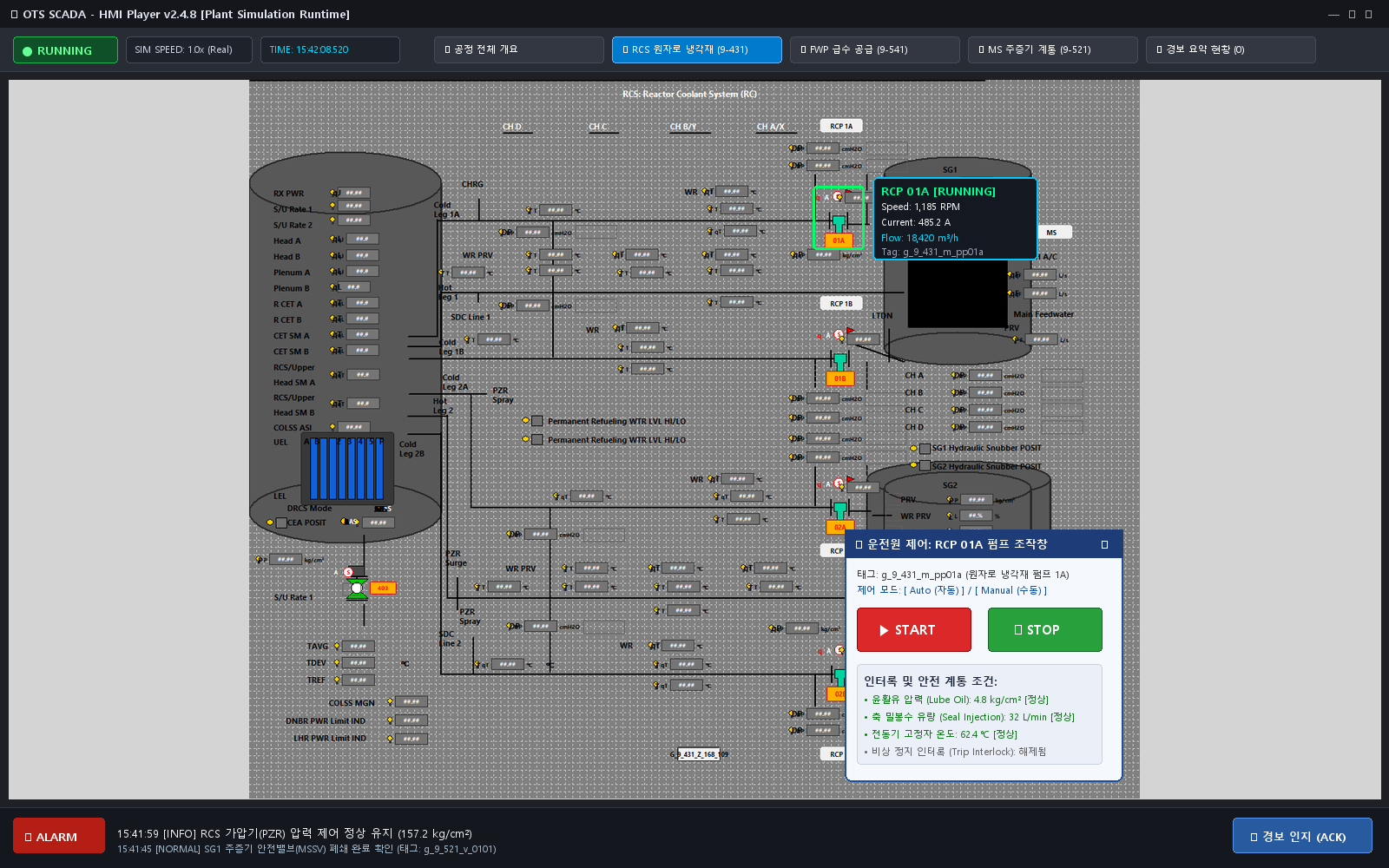Image resolution: width=1389 pixels, height=868 pixels.
Task: Click the COLSS MGN value field
Action: tap(411, 701)
